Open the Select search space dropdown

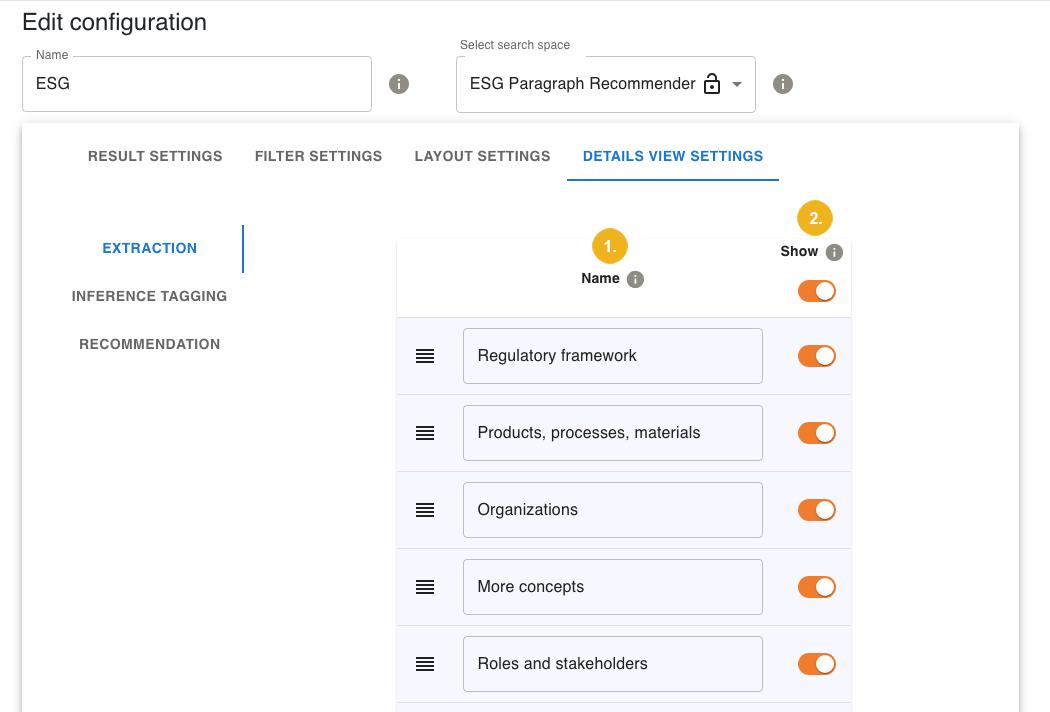tap(605, 84)
